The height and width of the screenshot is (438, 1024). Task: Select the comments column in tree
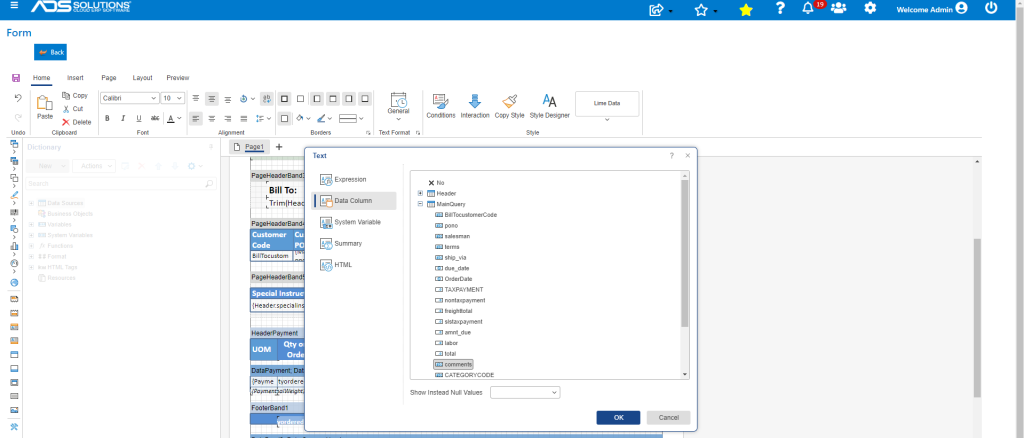(x=453, y=364)
